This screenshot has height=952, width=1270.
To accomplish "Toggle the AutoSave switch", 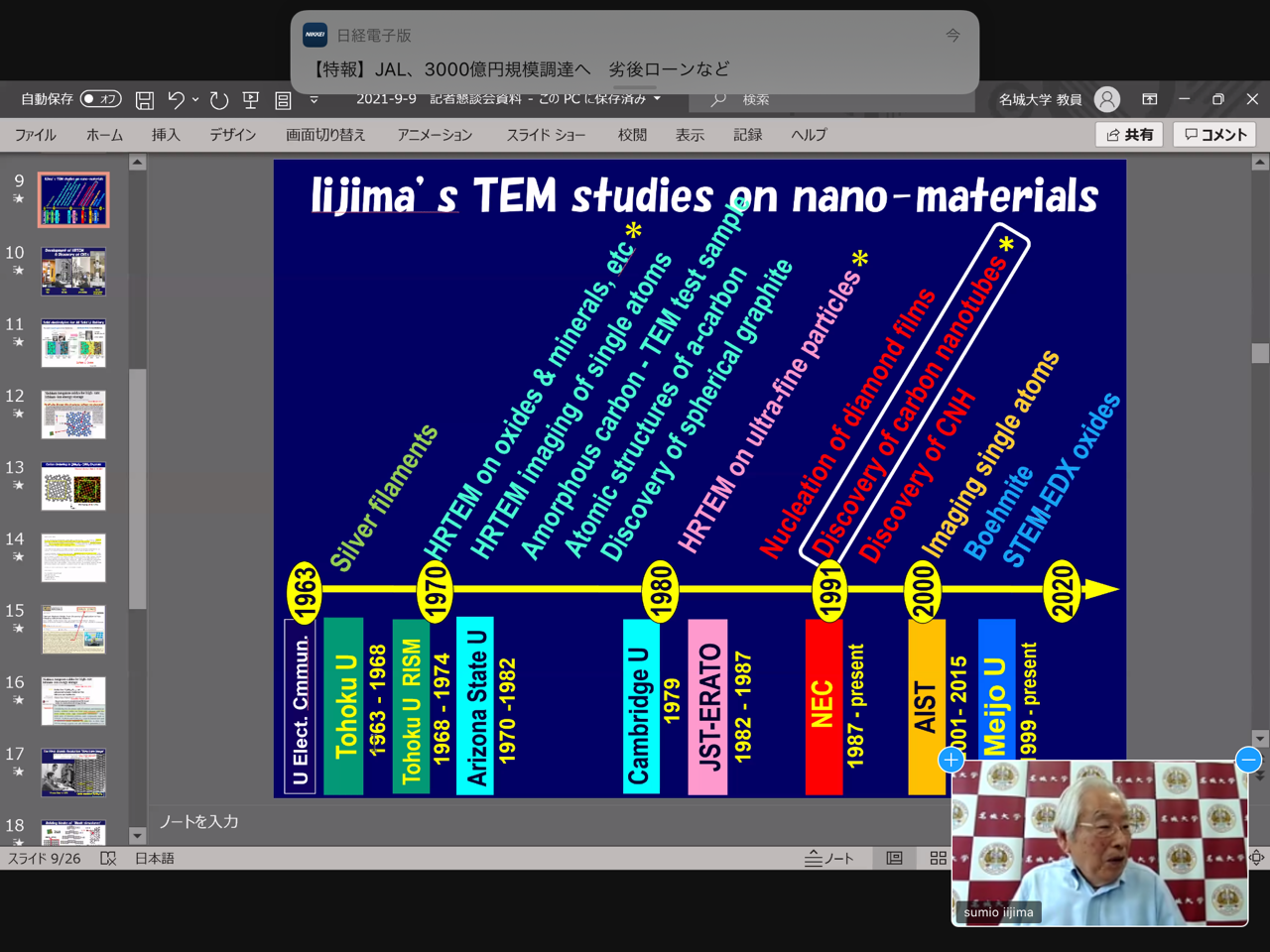I will (100, 99).
